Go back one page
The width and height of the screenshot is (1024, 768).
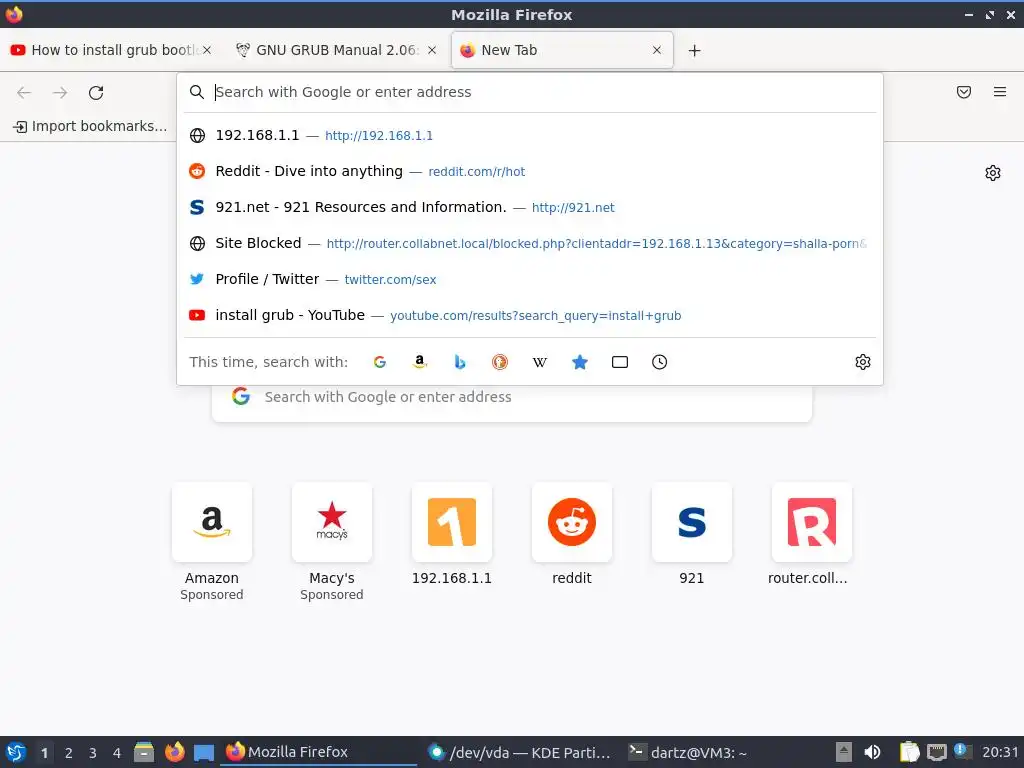tap(24, 93)
